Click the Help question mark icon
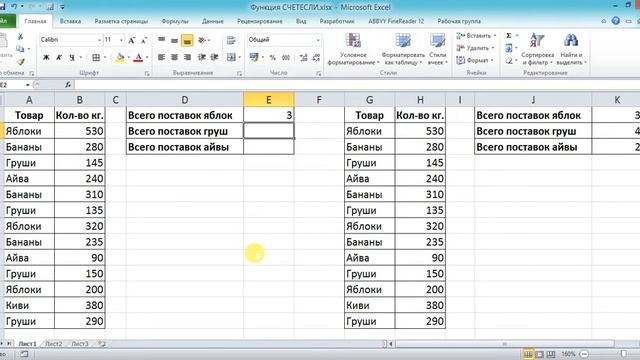The height and width of the screenshot is (360, 640). [616, 21]
